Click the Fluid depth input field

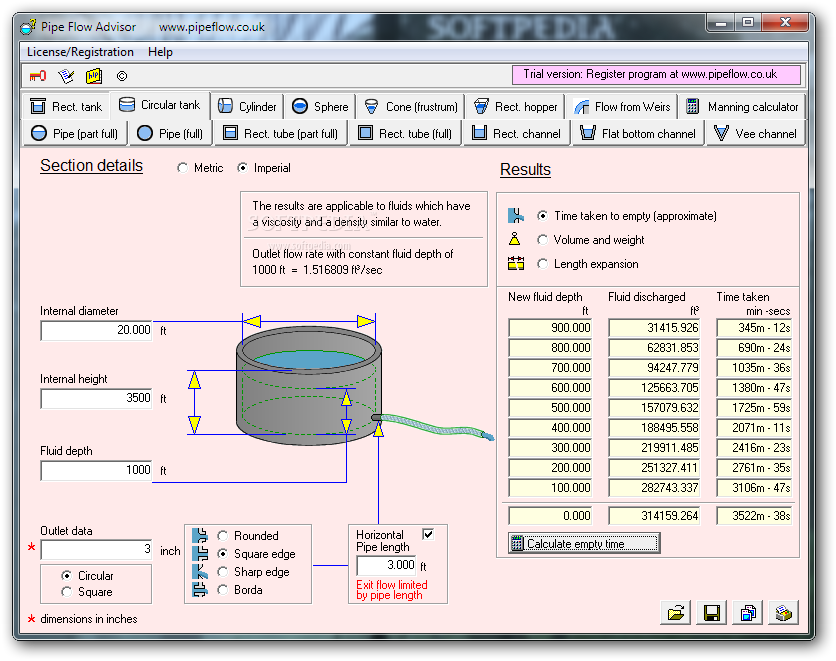[x=97, y=471]
